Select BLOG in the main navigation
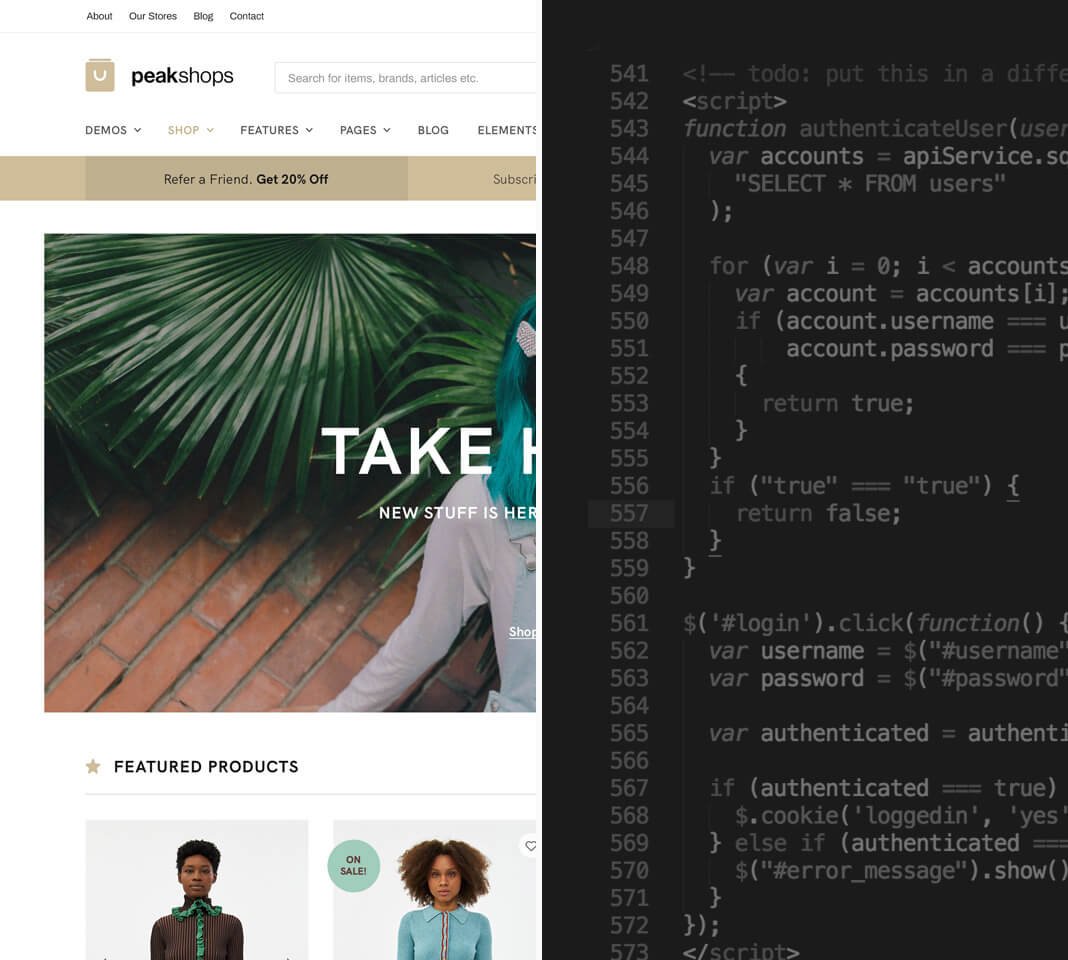The width and height of the screenshot is (1068, 960). [x=433, y=130]
